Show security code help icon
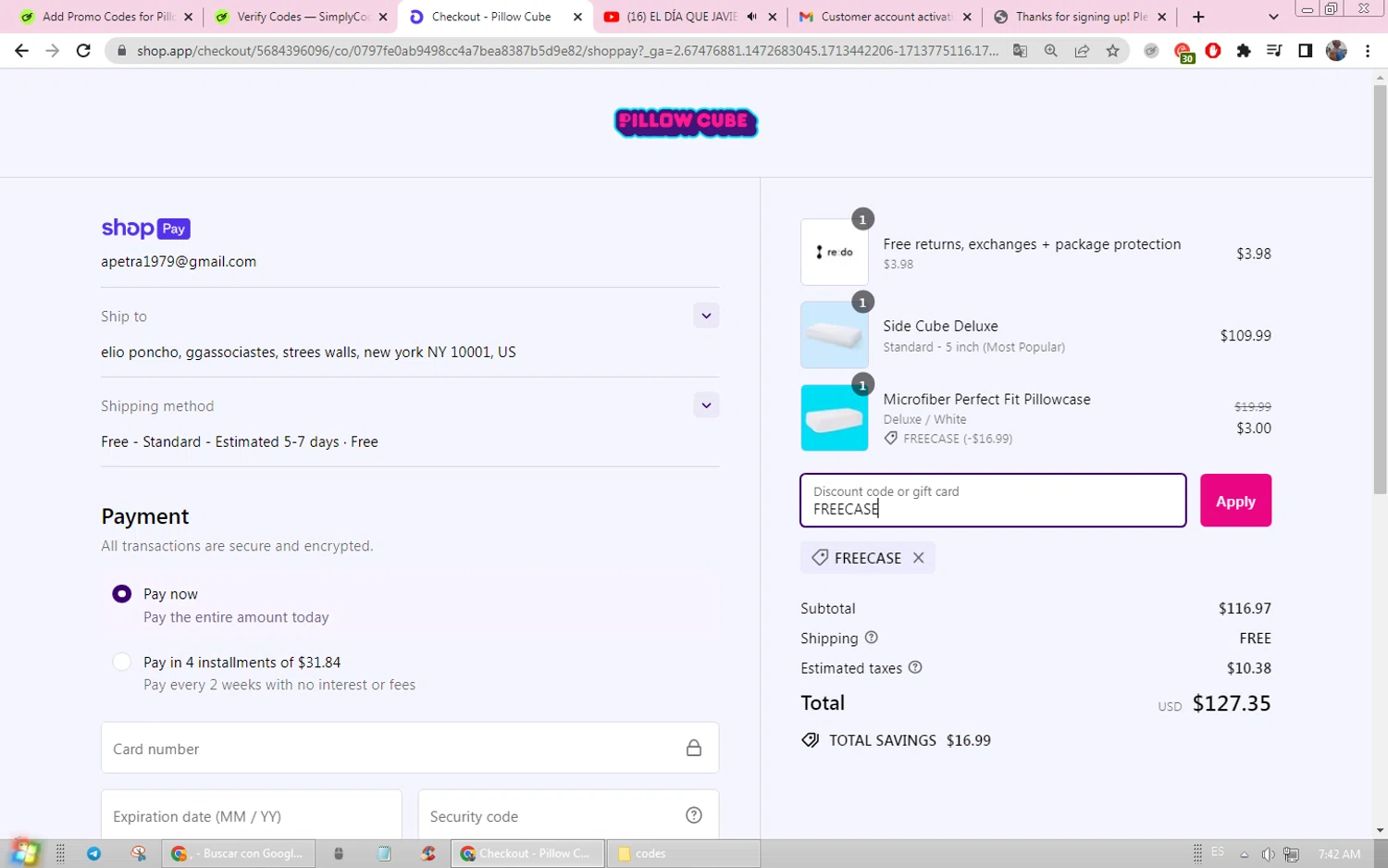This screenshot has width=1388, height=868. (694, 815)
